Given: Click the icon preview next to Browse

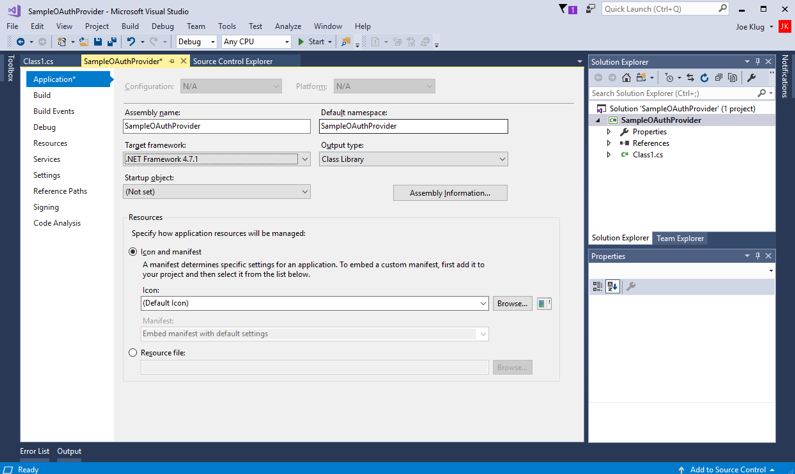Looking at the screenshot, I should [x=544, y=304].
